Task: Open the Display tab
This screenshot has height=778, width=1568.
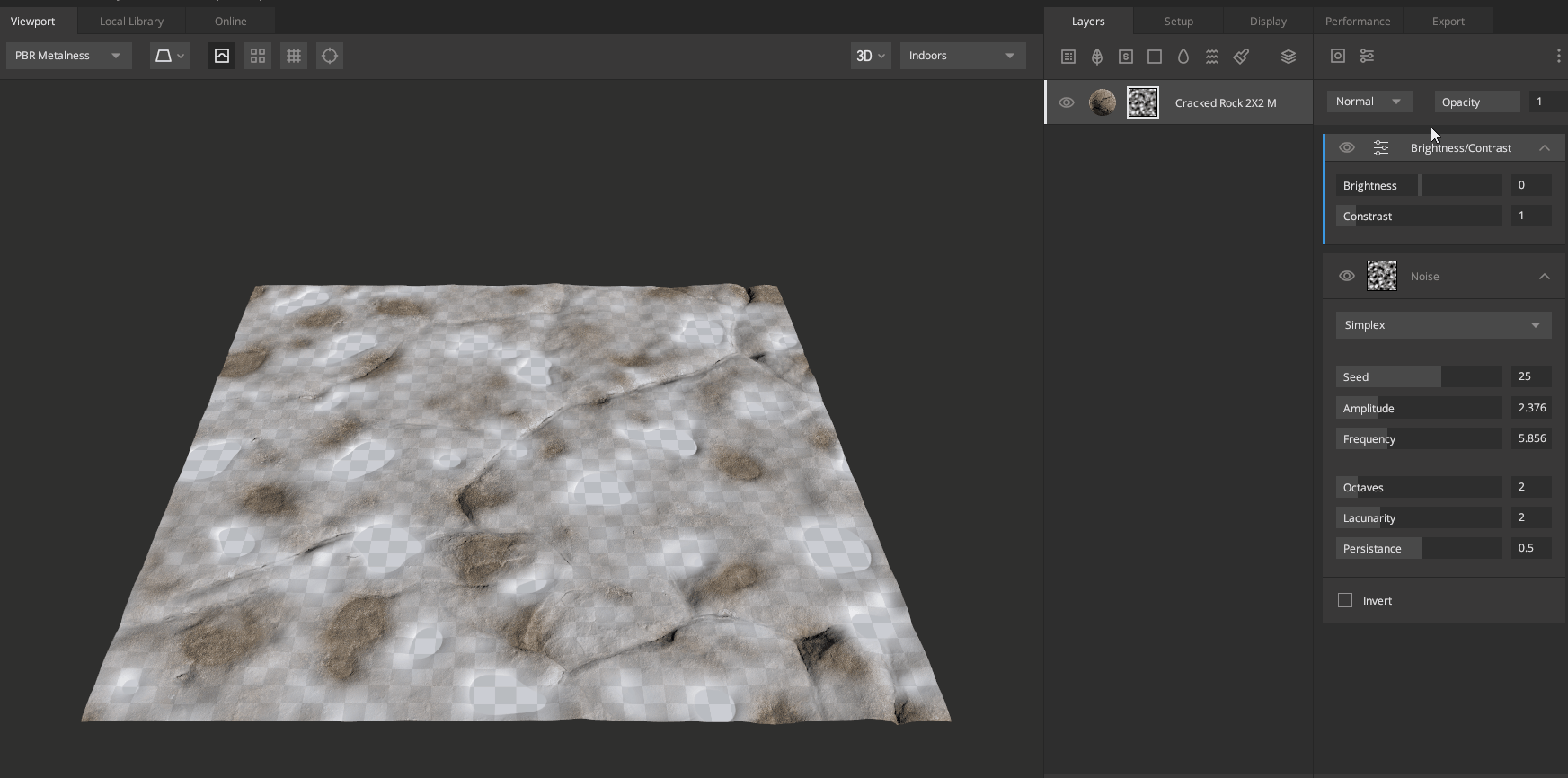Action: pos(1268,21)
